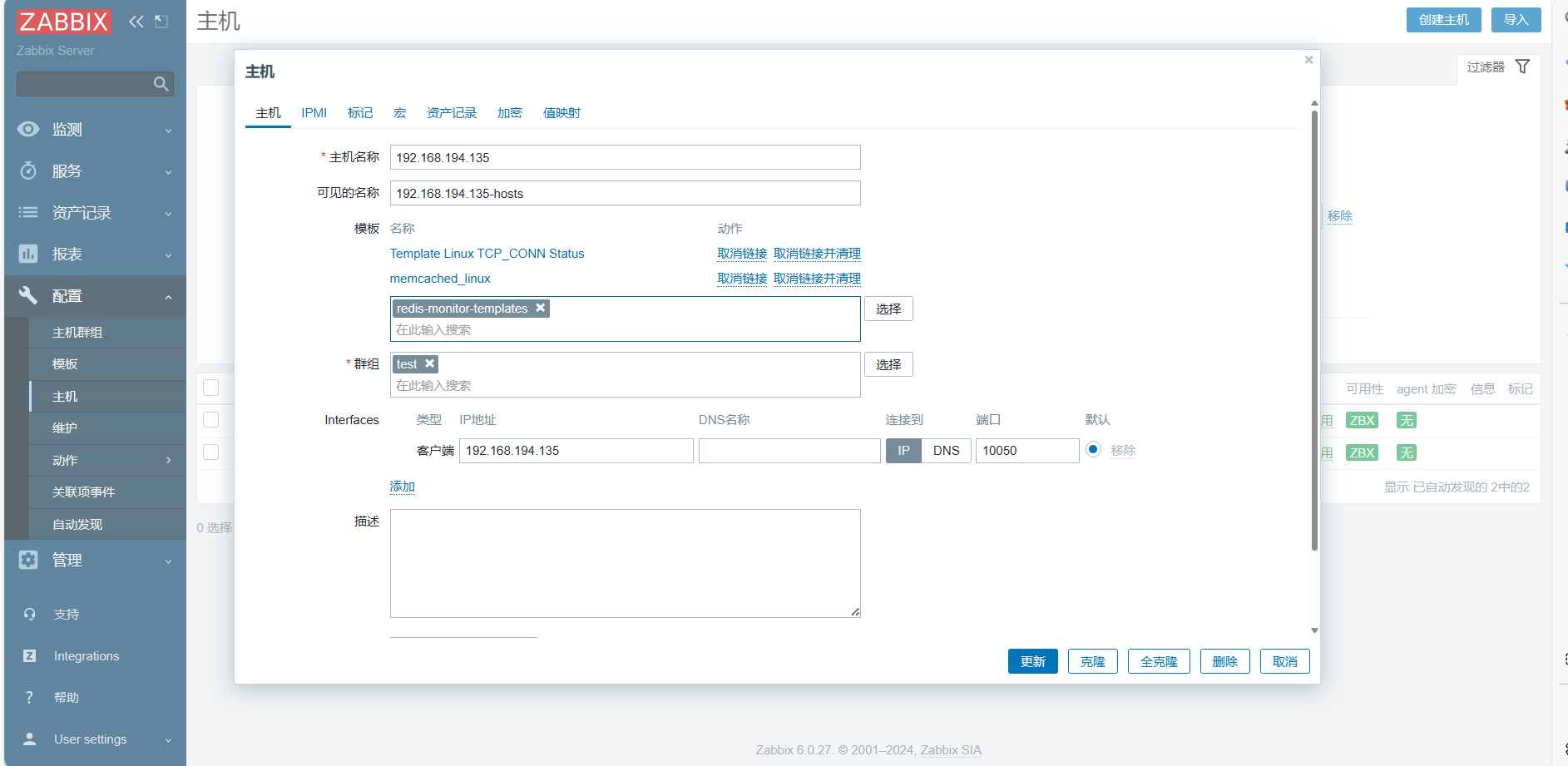
Task: Expand the 服务 menu chevron
Action: 169,172
